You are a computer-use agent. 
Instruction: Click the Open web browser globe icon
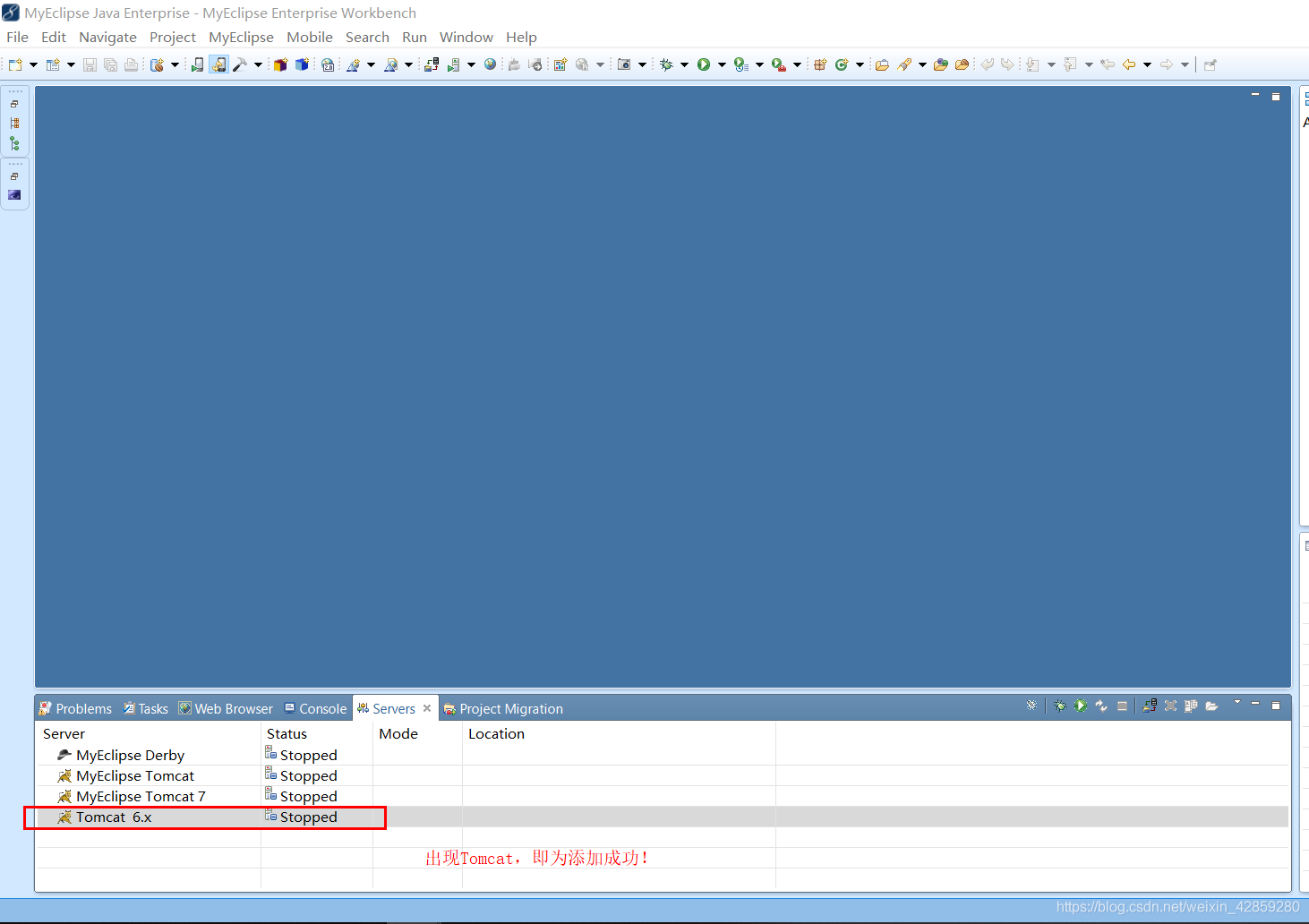490,64
